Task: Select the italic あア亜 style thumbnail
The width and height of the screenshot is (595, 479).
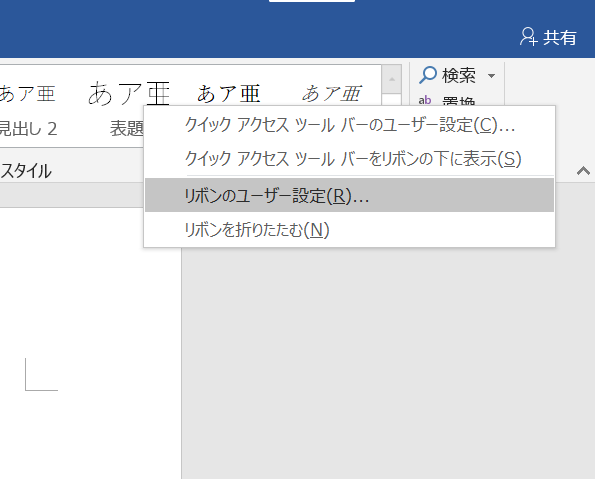Action: (331, 94)
